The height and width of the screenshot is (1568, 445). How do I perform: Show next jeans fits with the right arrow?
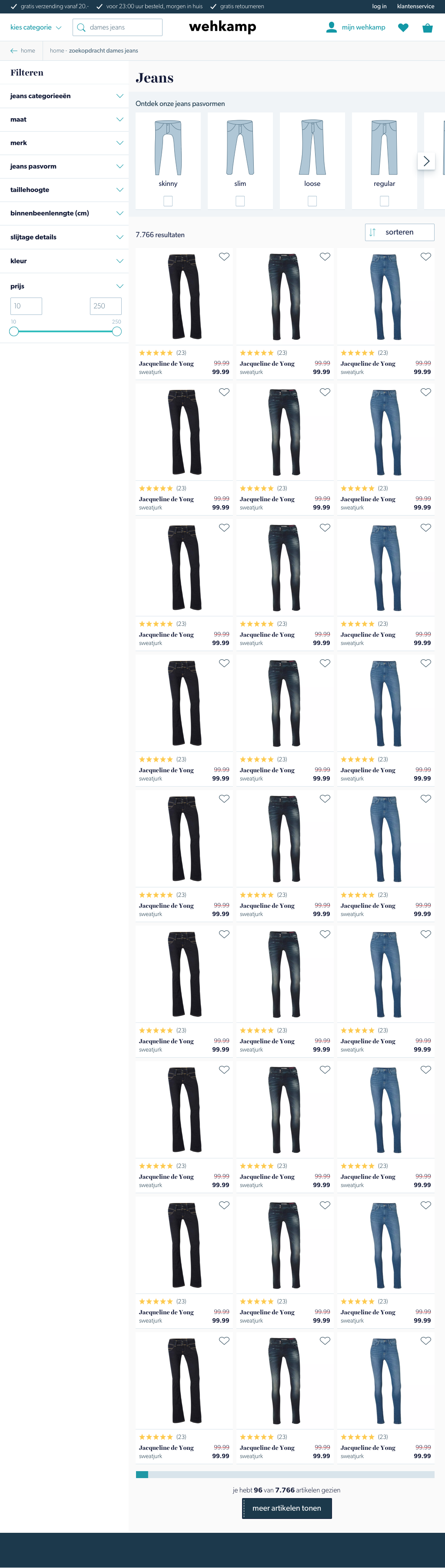coord(426,161)
